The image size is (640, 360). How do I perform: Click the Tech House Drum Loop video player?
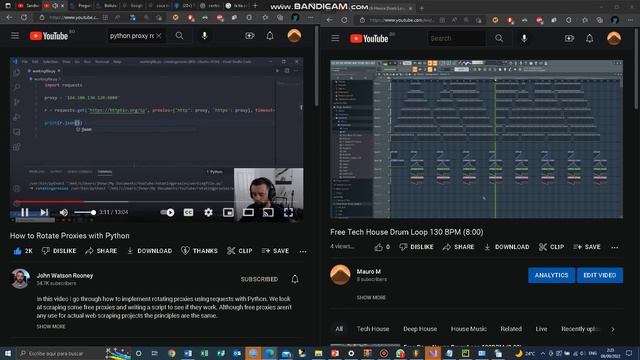pyautogui.click(x=476, y=139)
